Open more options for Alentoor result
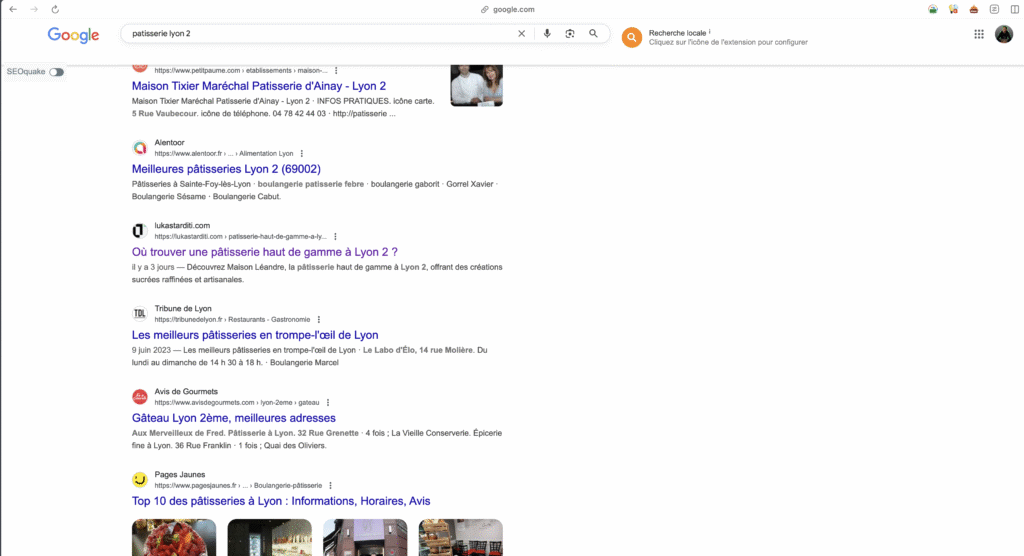 point(302,154)
